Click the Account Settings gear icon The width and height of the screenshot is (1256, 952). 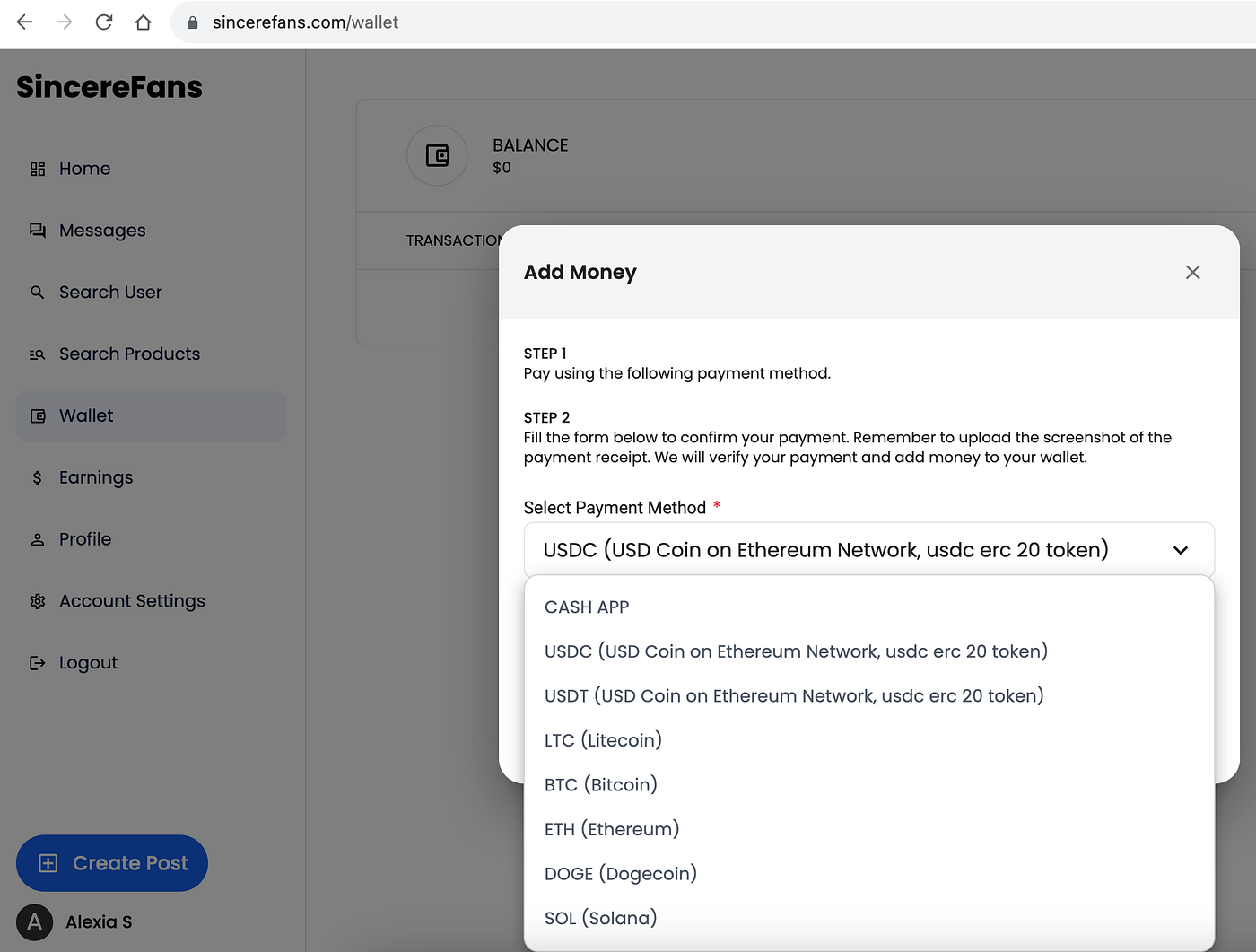(x=37, y=601)
